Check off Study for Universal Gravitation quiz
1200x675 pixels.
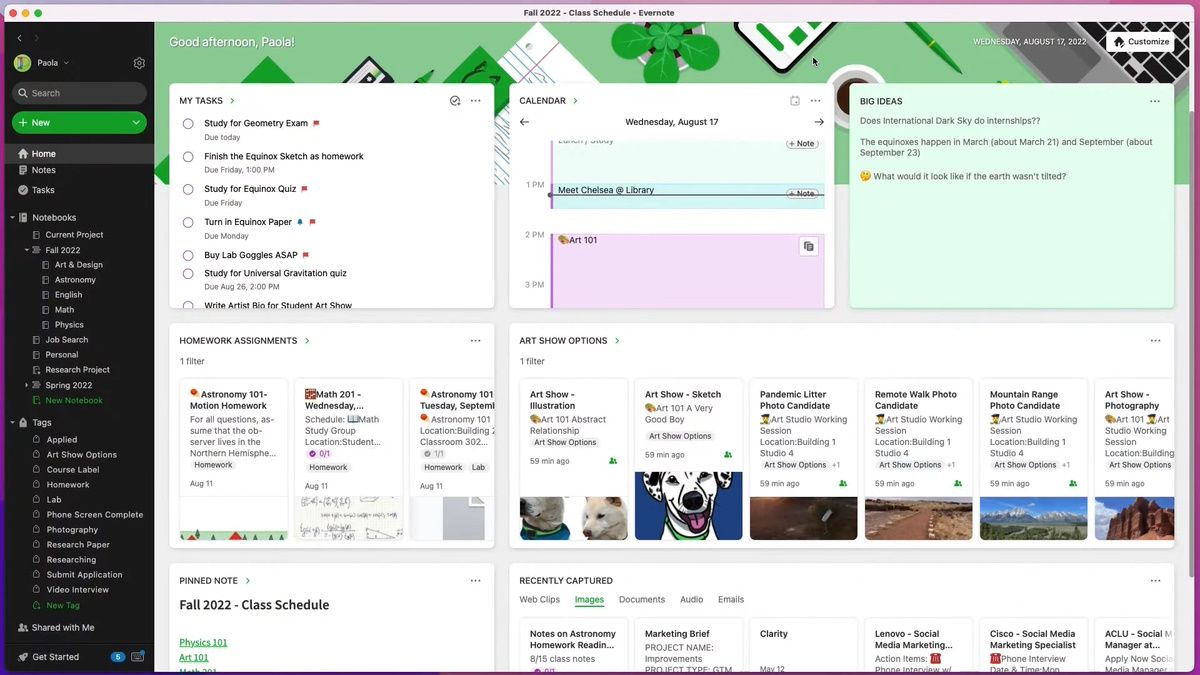coord(188,274)
